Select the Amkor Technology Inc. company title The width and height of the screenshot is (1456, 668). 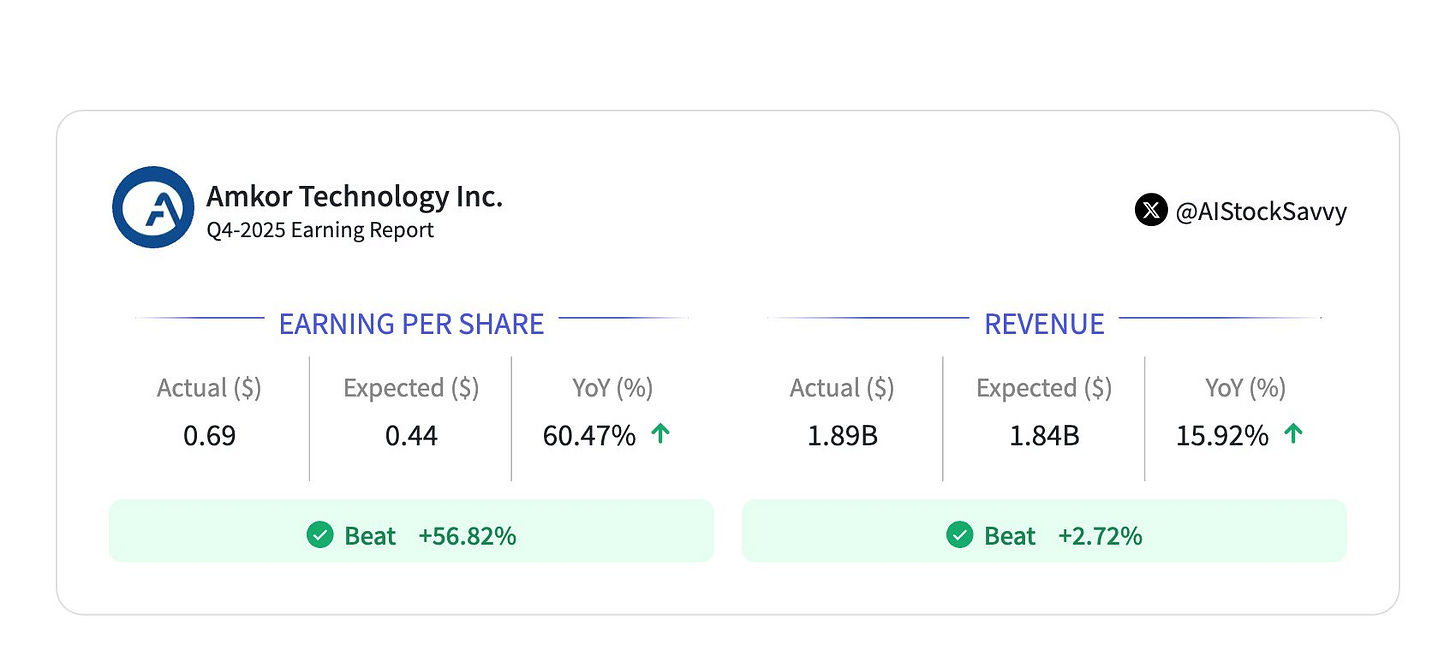click(354, 196)
